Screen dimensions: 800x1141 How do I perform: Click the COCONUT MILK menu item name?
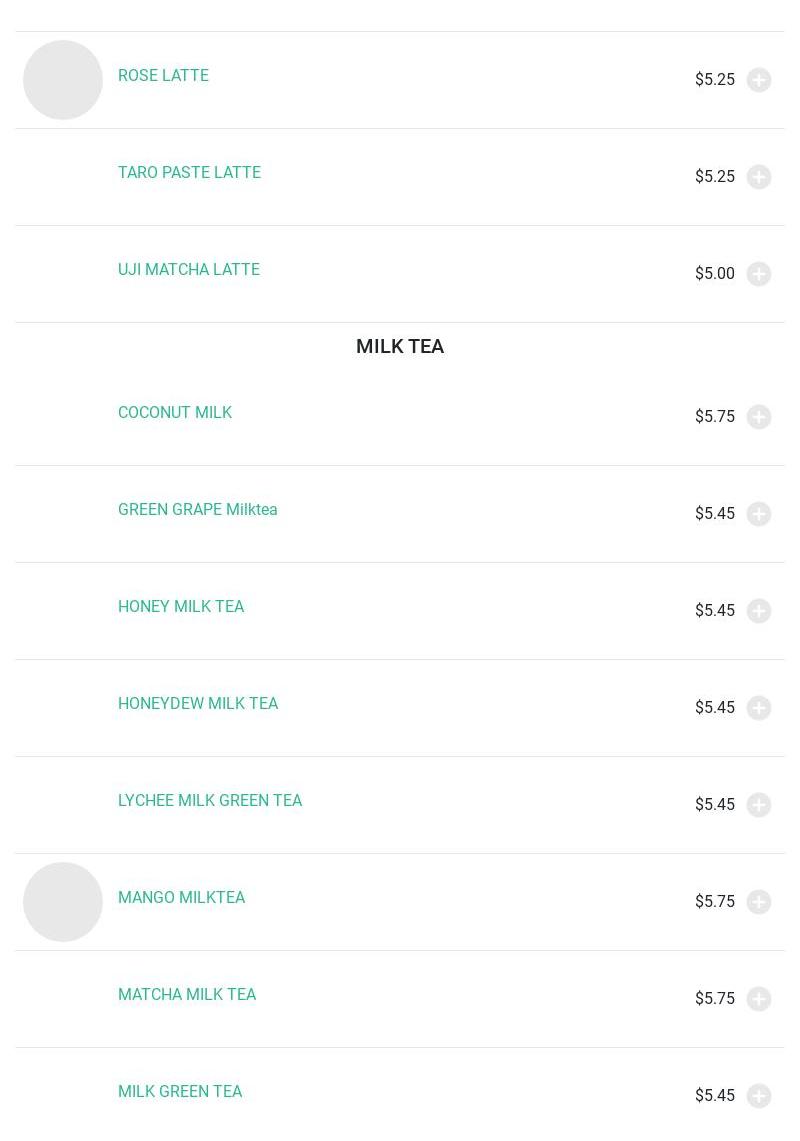click(174, 413)
